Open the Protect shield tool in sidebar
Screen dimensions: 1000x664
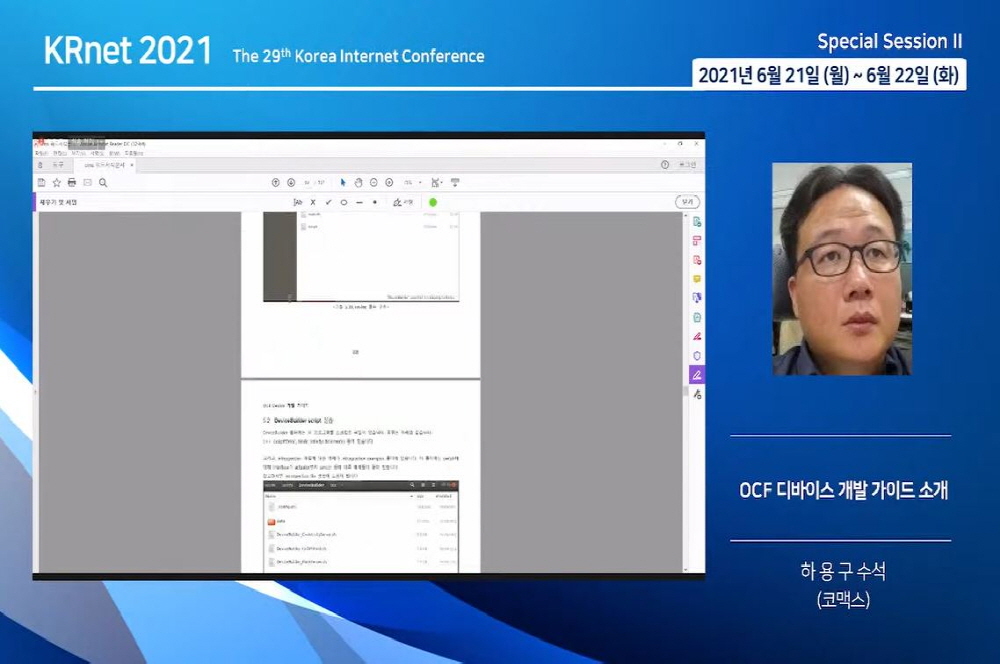(x=697, y=355)
